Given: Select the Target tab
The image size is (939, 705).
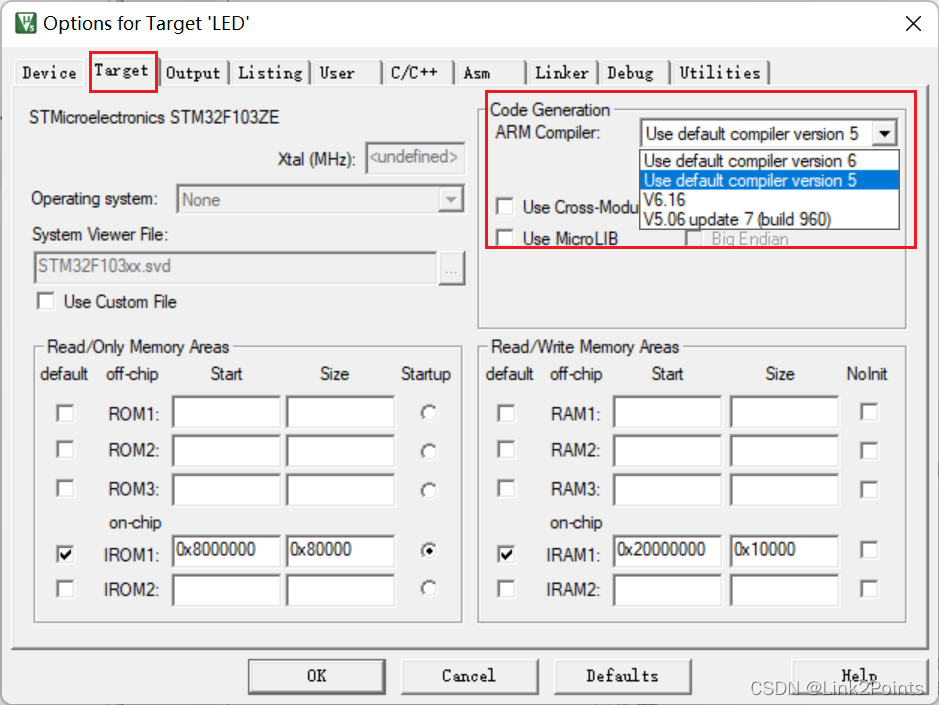Looking at the screenshot, I should (x=122, y=71).
